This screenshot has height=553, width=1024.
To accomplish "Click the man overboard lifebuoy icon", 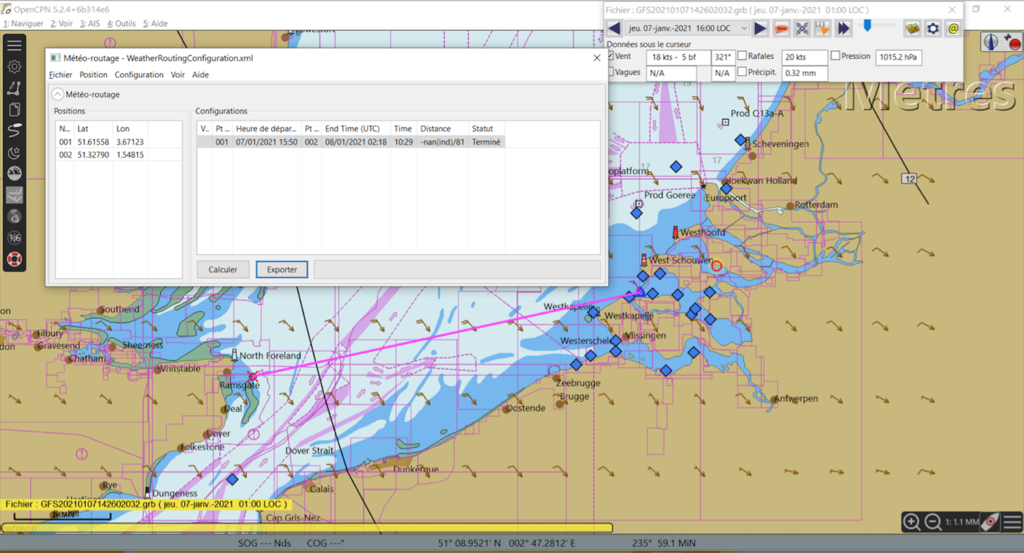I will (x=14, y=259).
